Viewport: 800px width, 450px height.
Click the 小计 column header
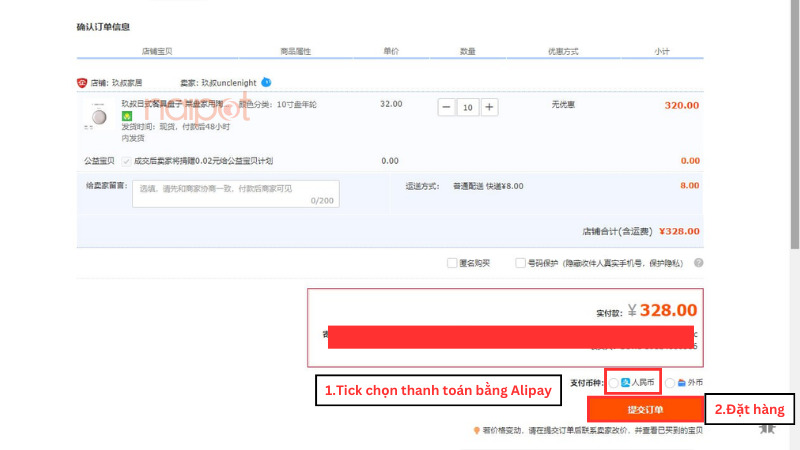pos(662,51)
